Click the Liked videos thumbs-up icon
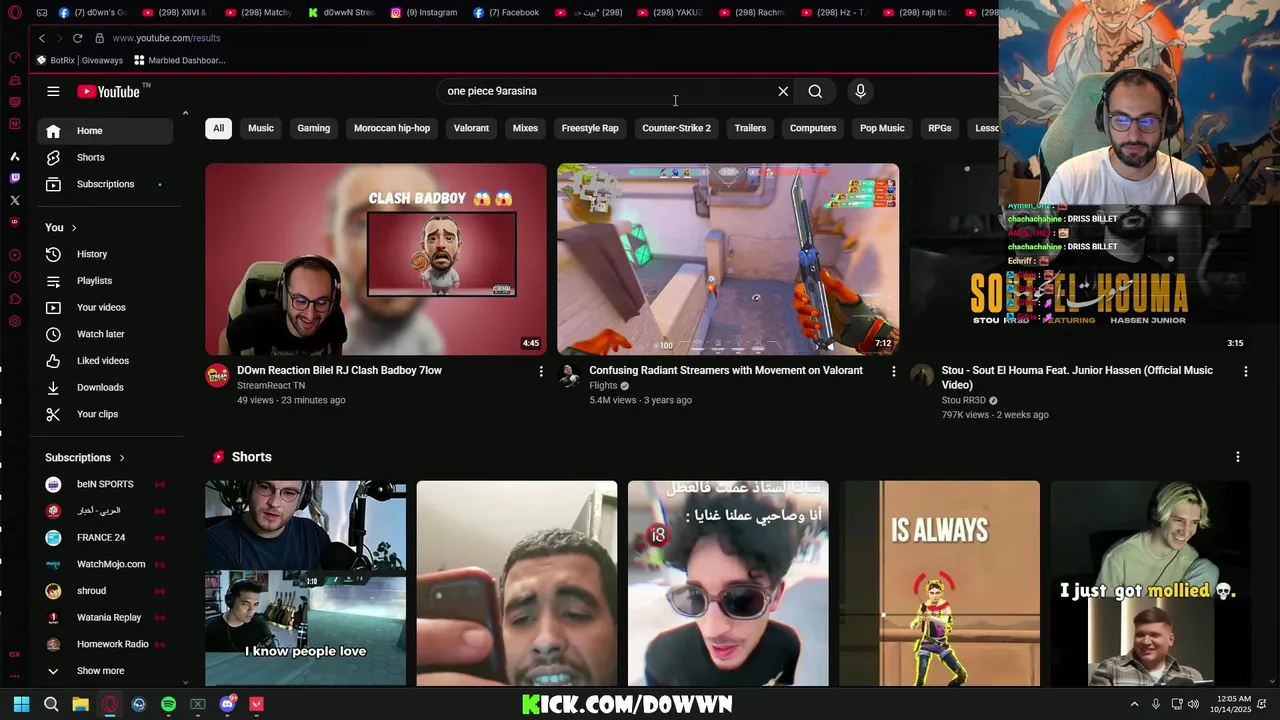Screen dimensions: 1280x720 (x=53, y=361)
